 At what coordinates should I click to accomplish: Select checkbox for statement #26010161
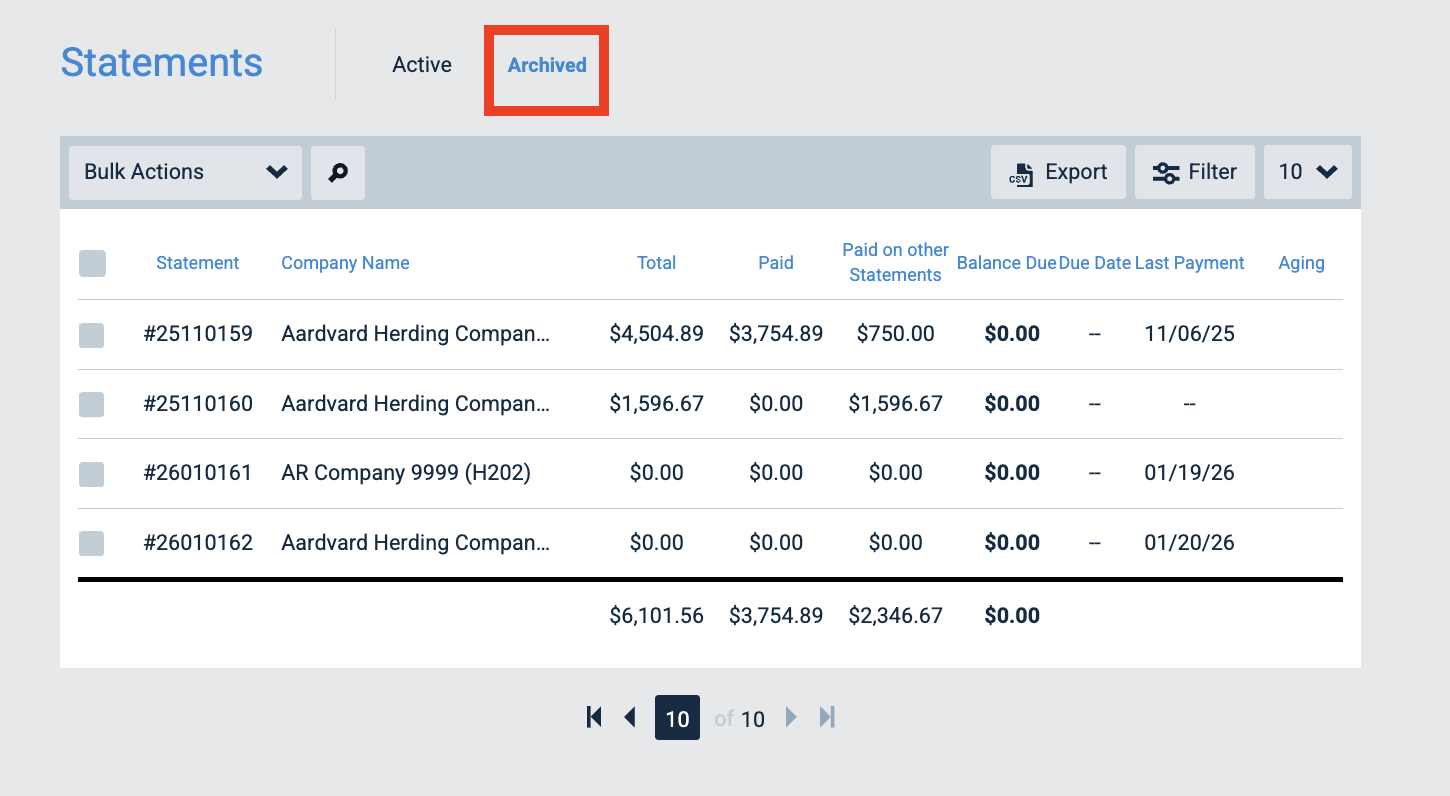pos(92,474)
